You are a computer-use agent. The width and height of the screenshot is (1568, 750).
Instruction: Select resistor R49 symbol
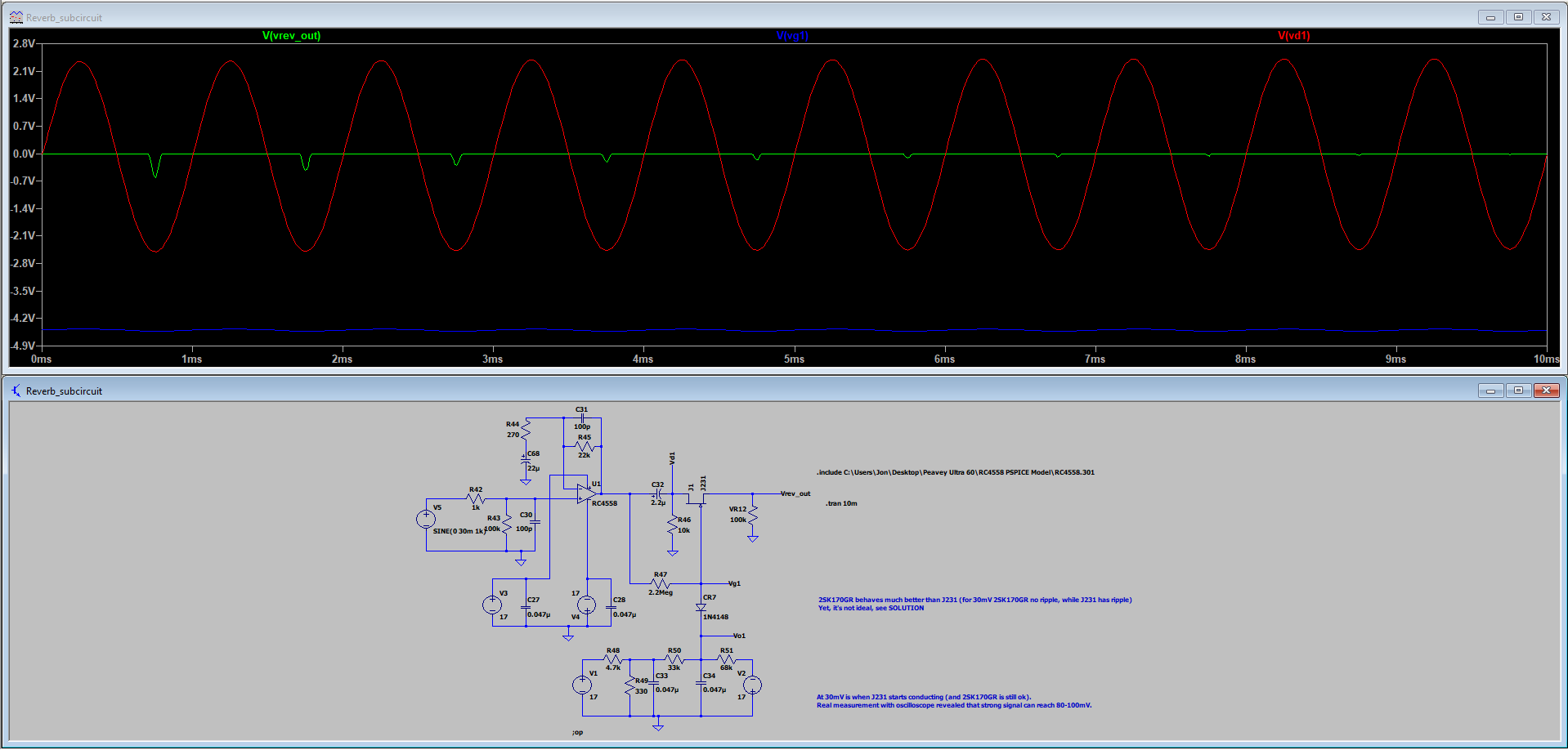tap(629, 685)
